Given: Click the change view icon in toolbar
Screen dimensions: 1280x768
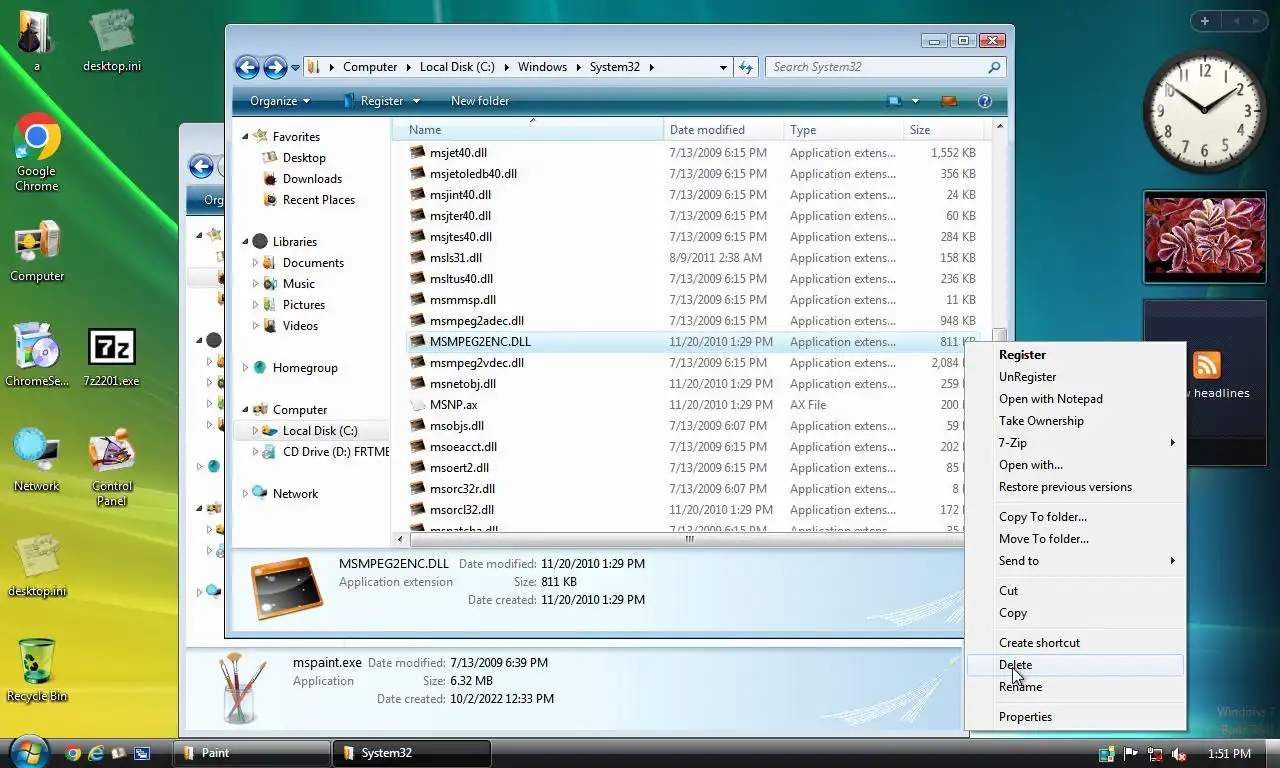Looking at the screenshot, I should [894, 101].
